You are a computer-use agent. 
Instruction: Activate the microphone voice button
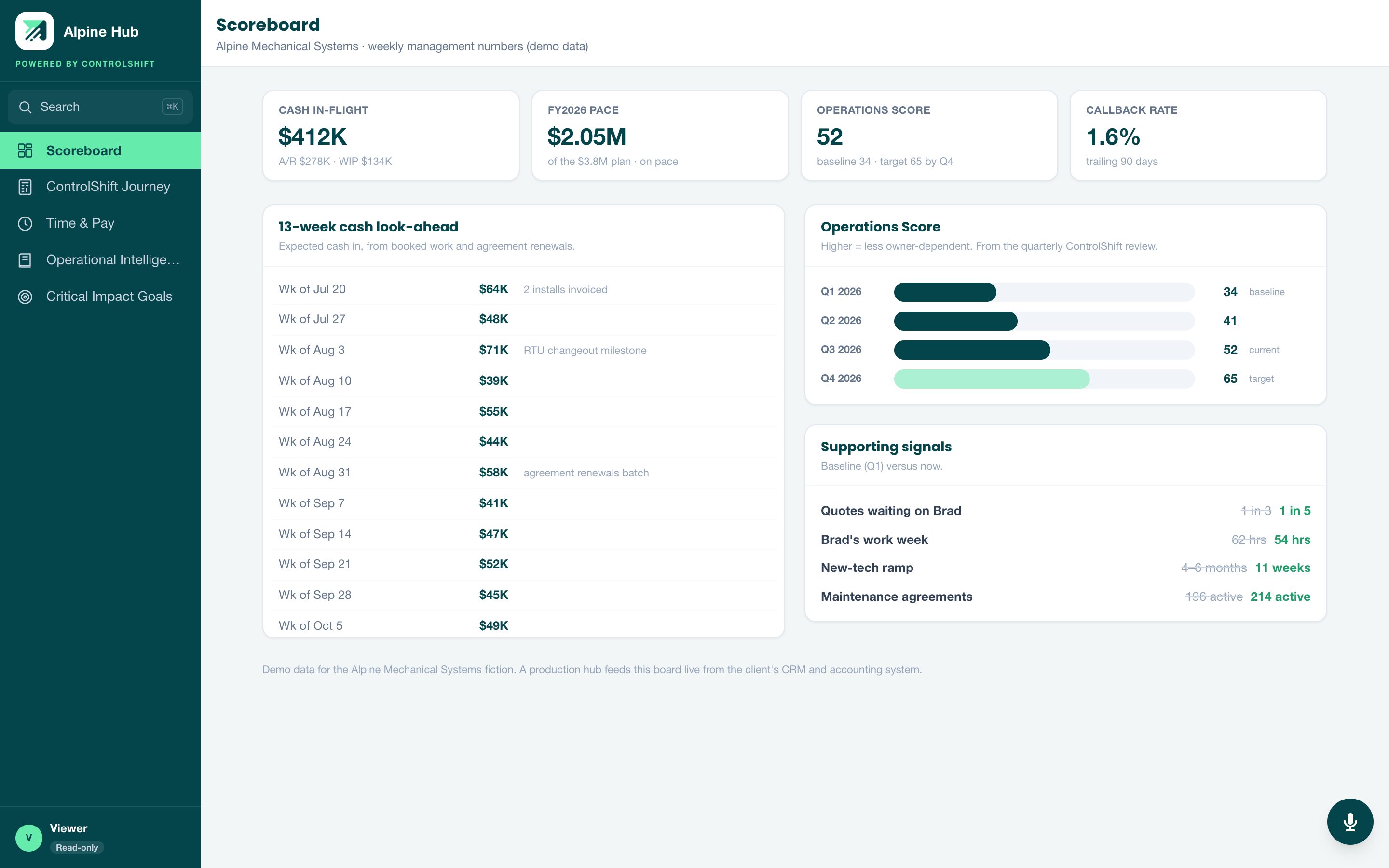1350,822
